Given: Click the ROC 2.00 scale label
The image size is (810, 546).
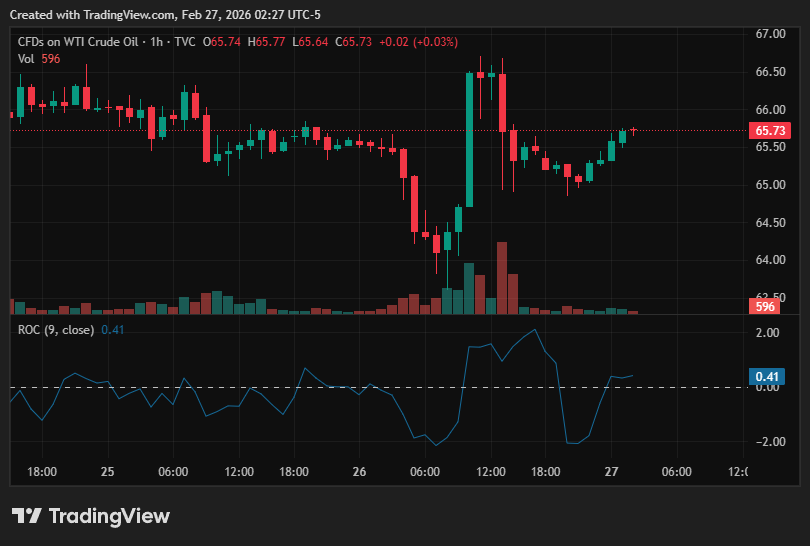Looking at the screenshot, I should [x=767, y=333].
